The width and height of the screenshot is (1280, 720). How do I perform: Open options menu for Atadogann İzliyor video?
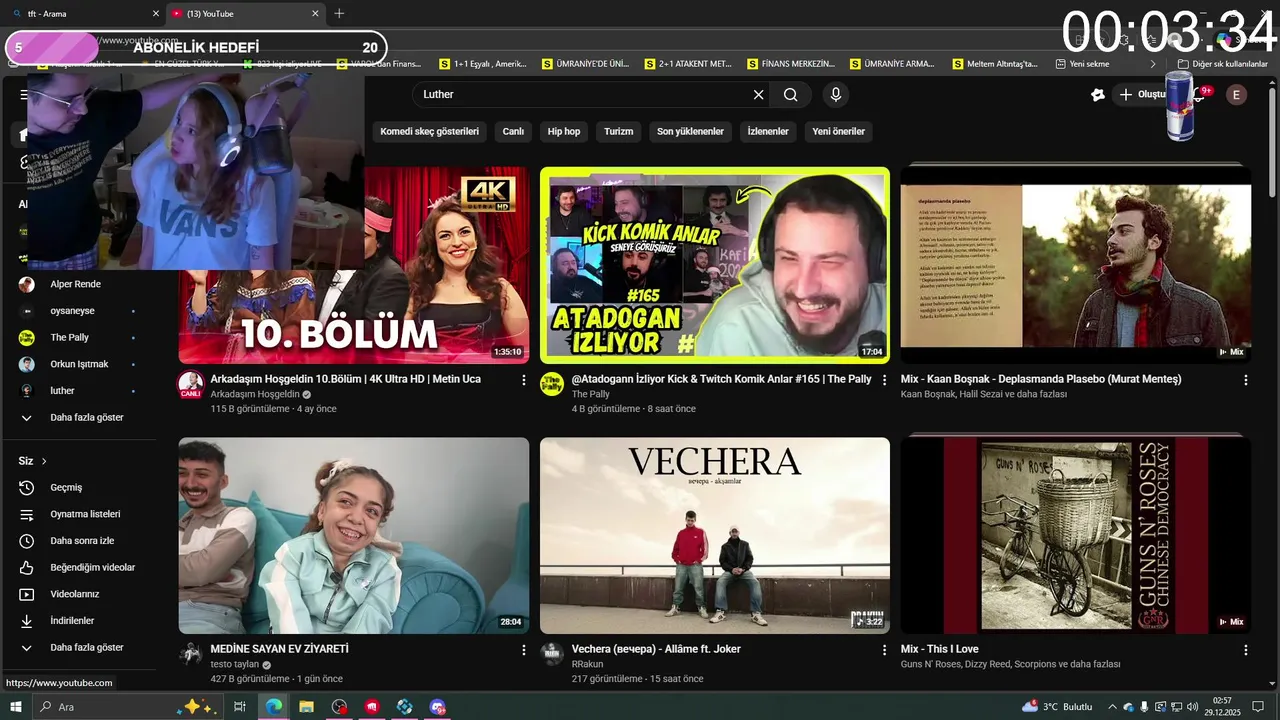click(884, 380)
